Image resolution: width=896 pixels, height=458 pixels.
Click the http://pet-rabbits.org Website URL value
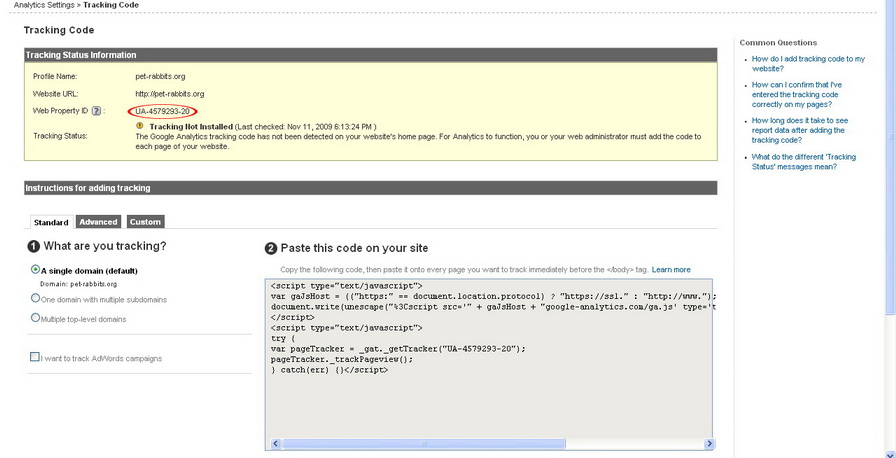[x=170, y=94]
